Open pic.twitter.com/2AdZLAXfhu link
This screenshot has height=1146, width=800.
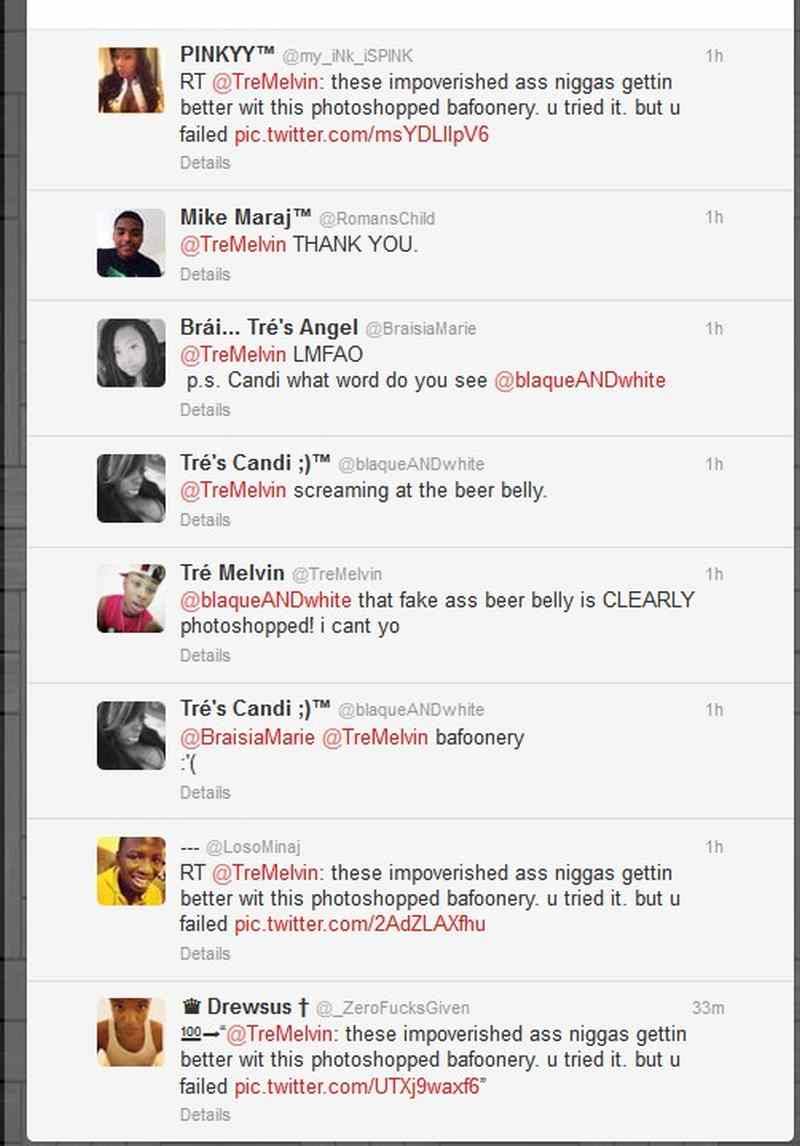tap(359, 925)
